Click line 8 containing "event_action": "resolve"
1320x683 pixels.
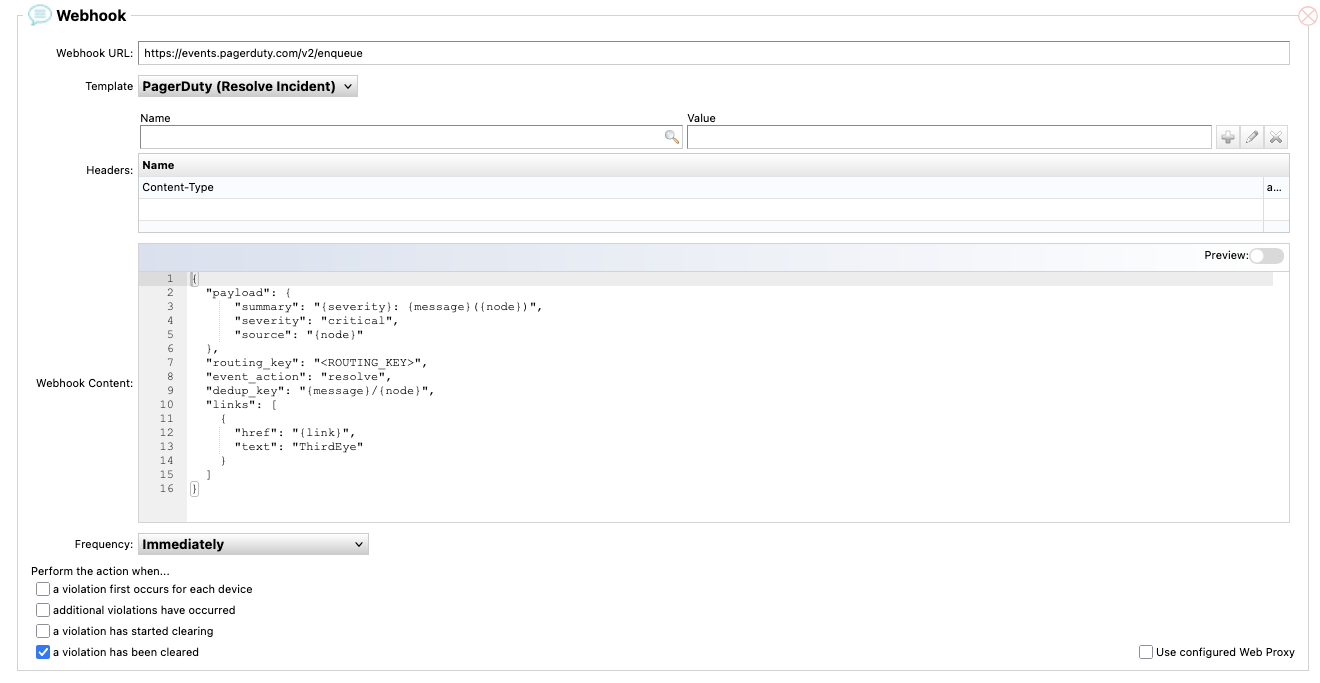[299, 376]
